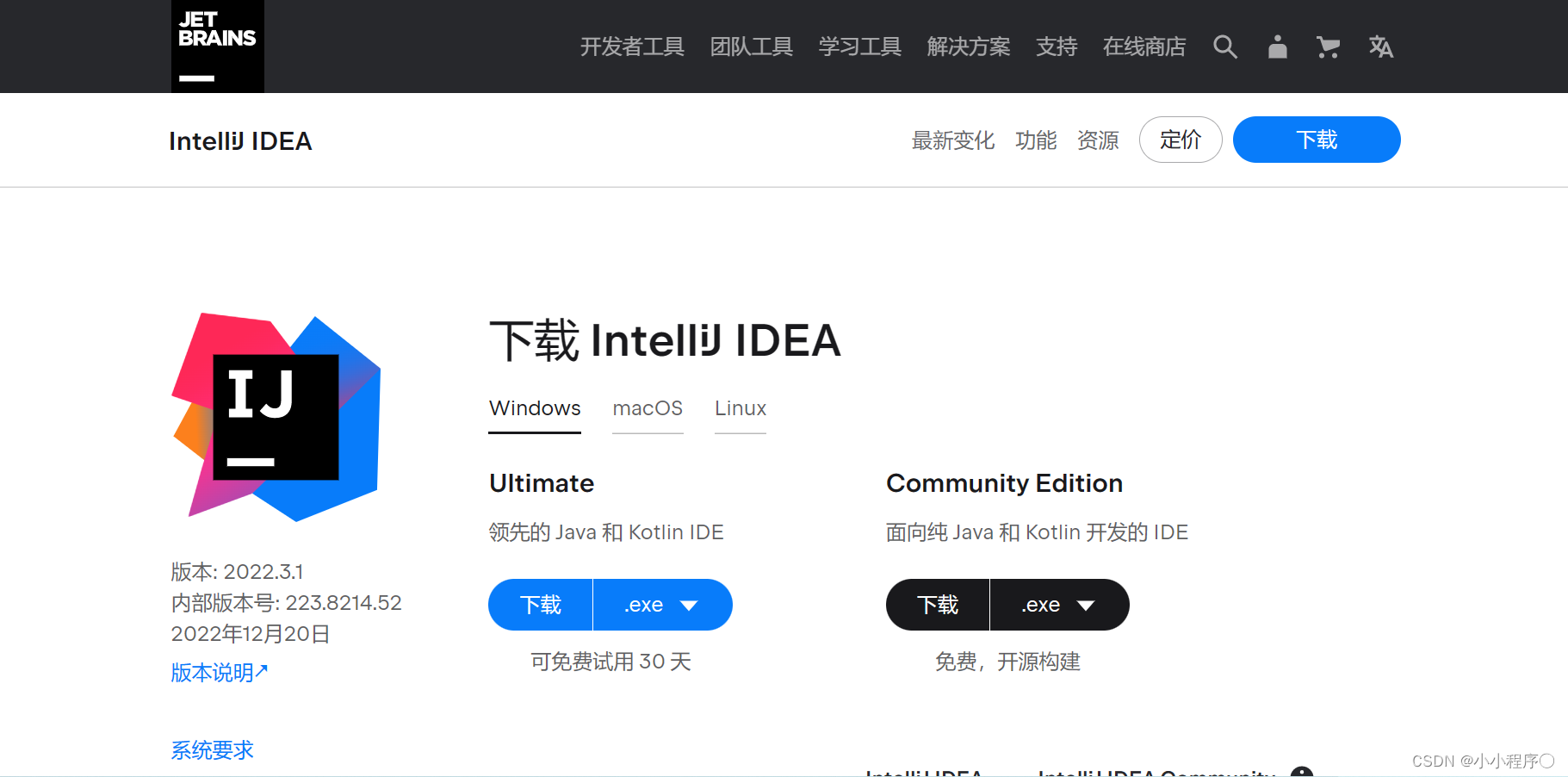Open the shopping cart
Screen dimensions: 1568x777
(1328, 47)
